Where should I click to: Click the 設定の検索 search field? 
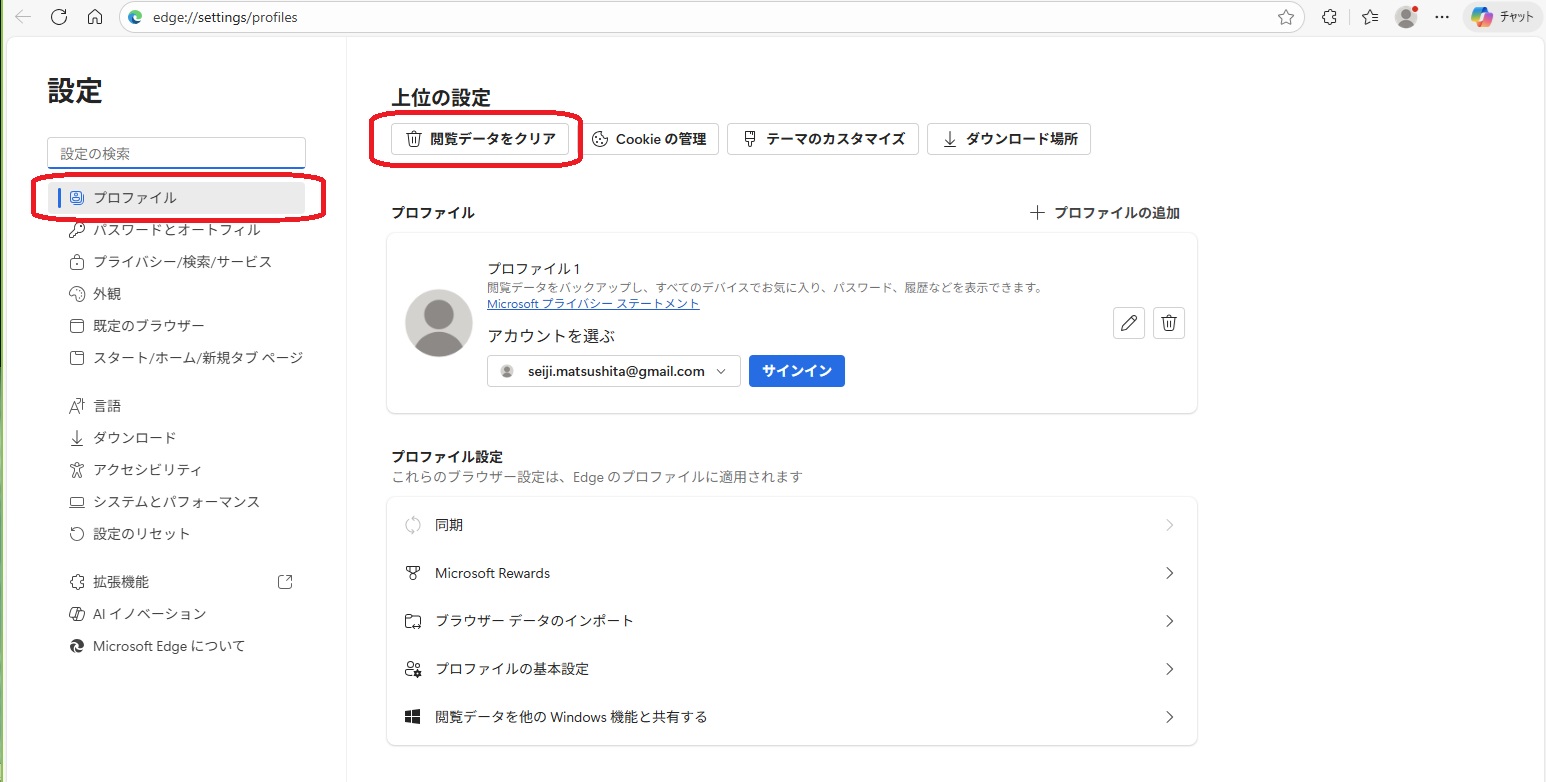176,154
